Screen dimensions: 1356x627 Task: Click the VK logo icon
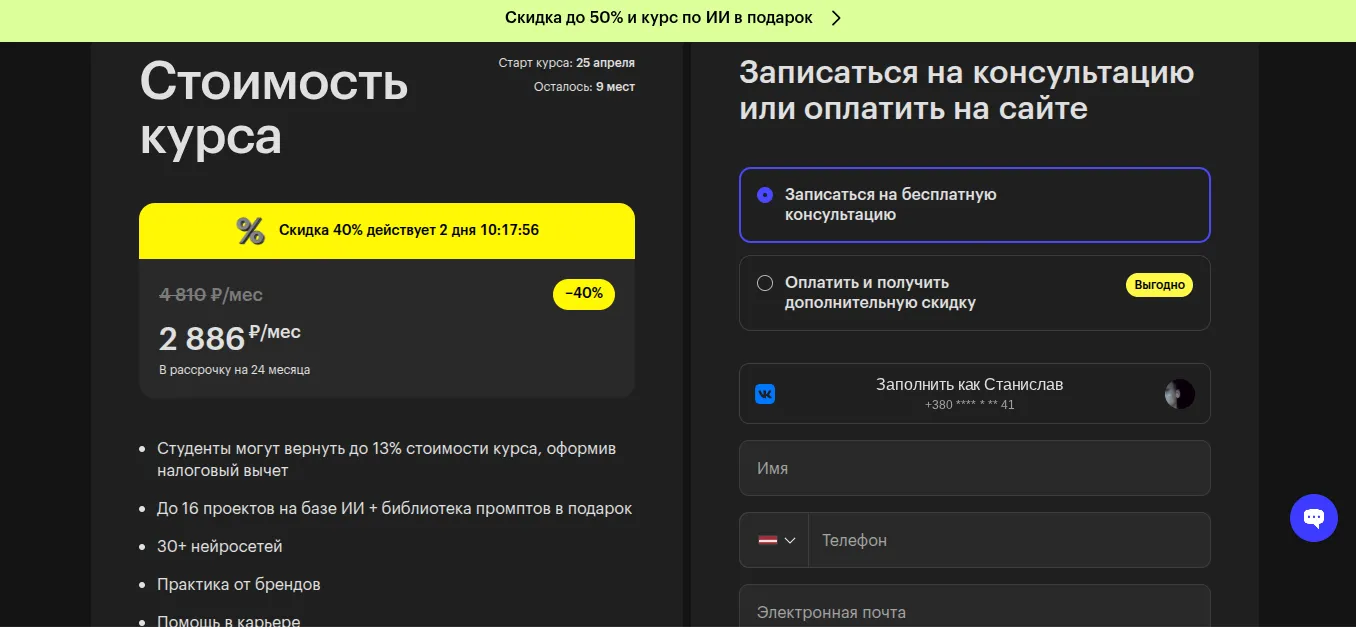(x=765, y=394)
